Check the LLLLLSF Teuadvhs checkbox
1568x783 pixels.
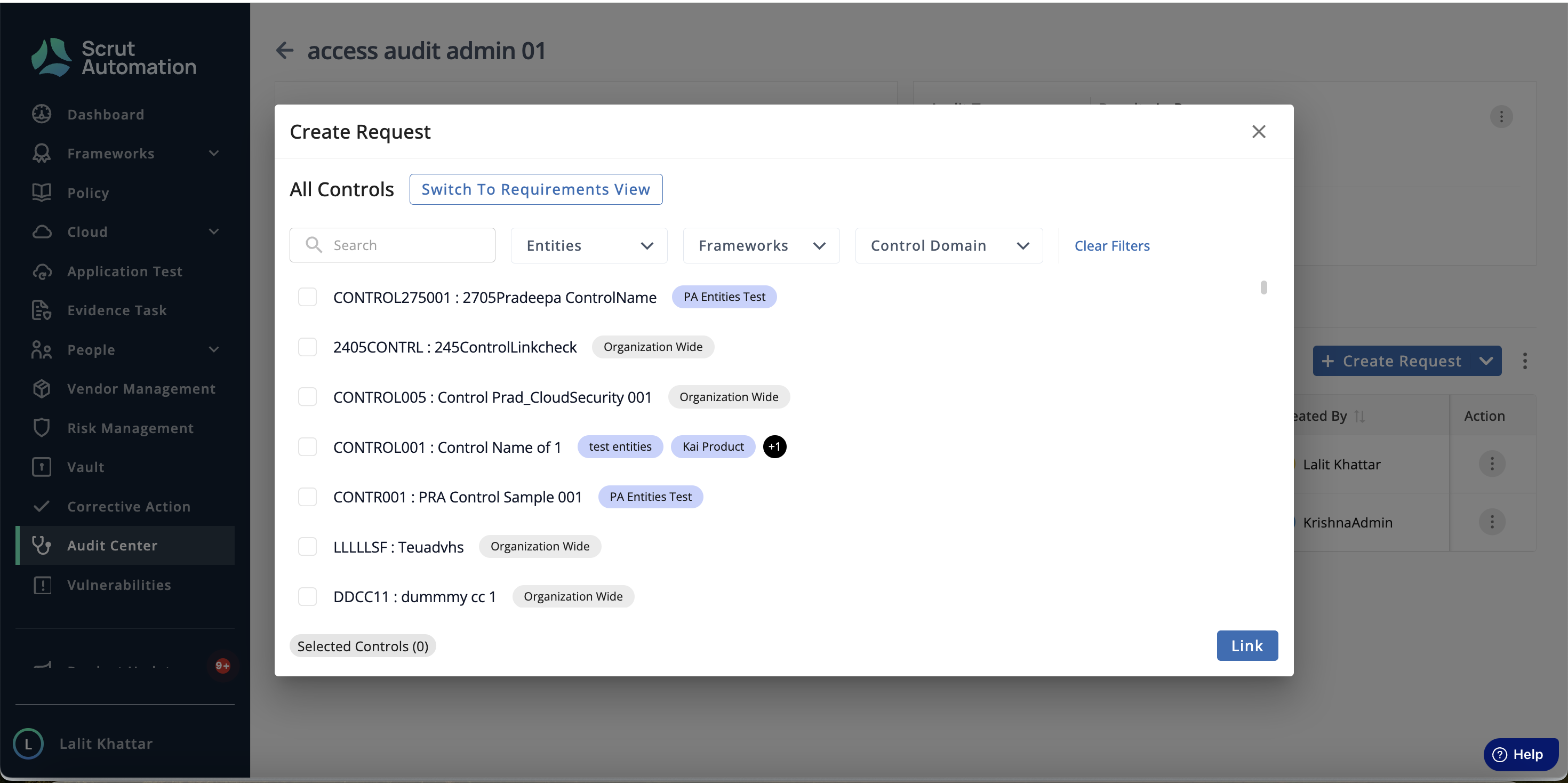point(307,547)
